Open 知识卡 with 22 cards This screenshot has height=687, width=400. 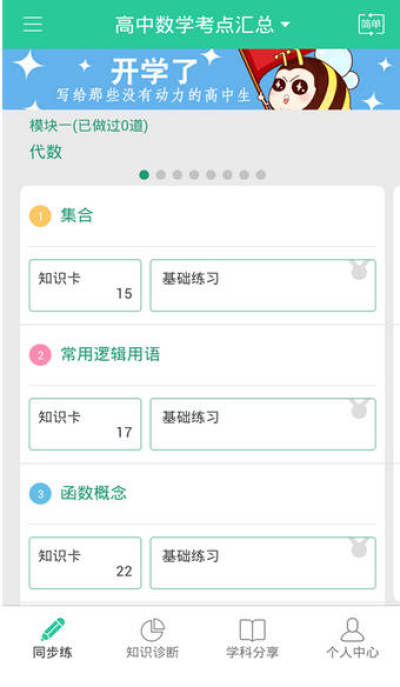pos(85,563)
